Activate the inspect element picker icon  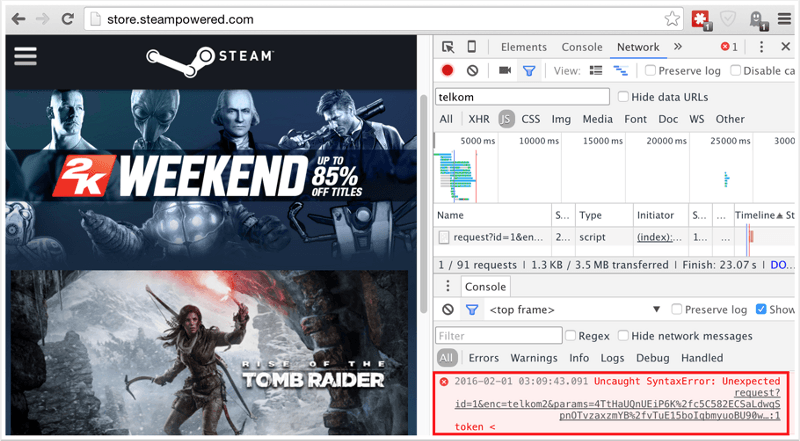click(x=448, y=47)
